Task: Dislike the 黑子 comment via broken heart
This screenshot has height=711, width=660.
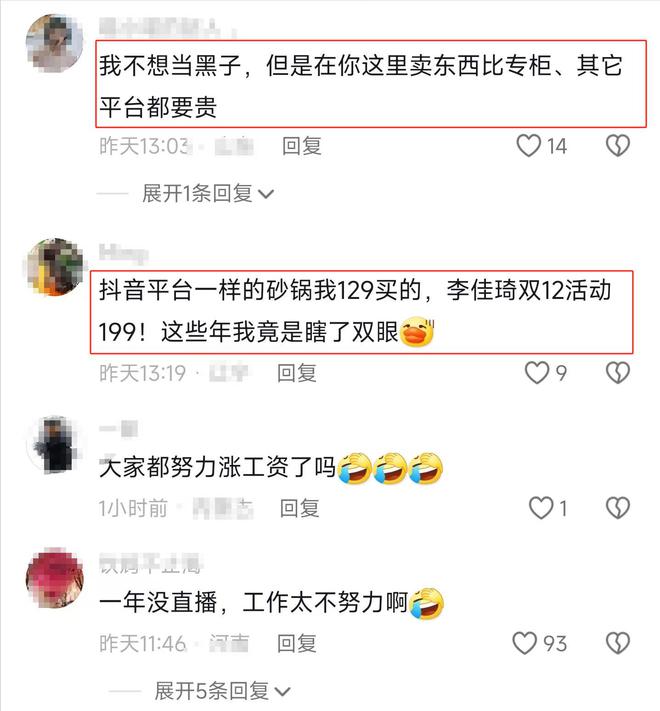Action: [618, 146]
